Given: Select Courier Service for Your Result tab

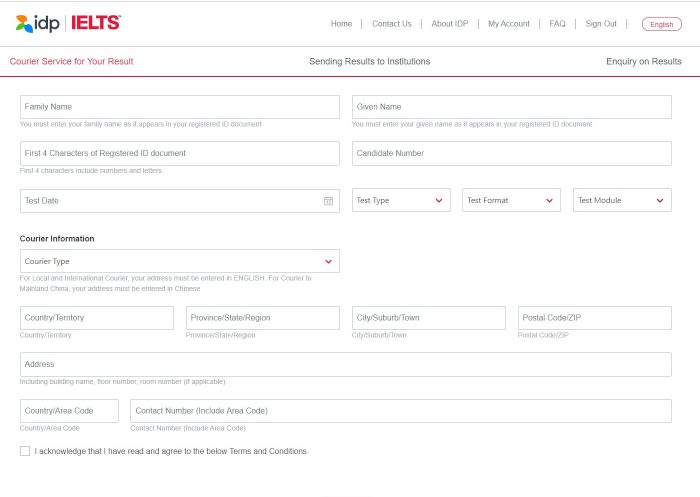Looking at the screenshot, I should click(71, 62).
